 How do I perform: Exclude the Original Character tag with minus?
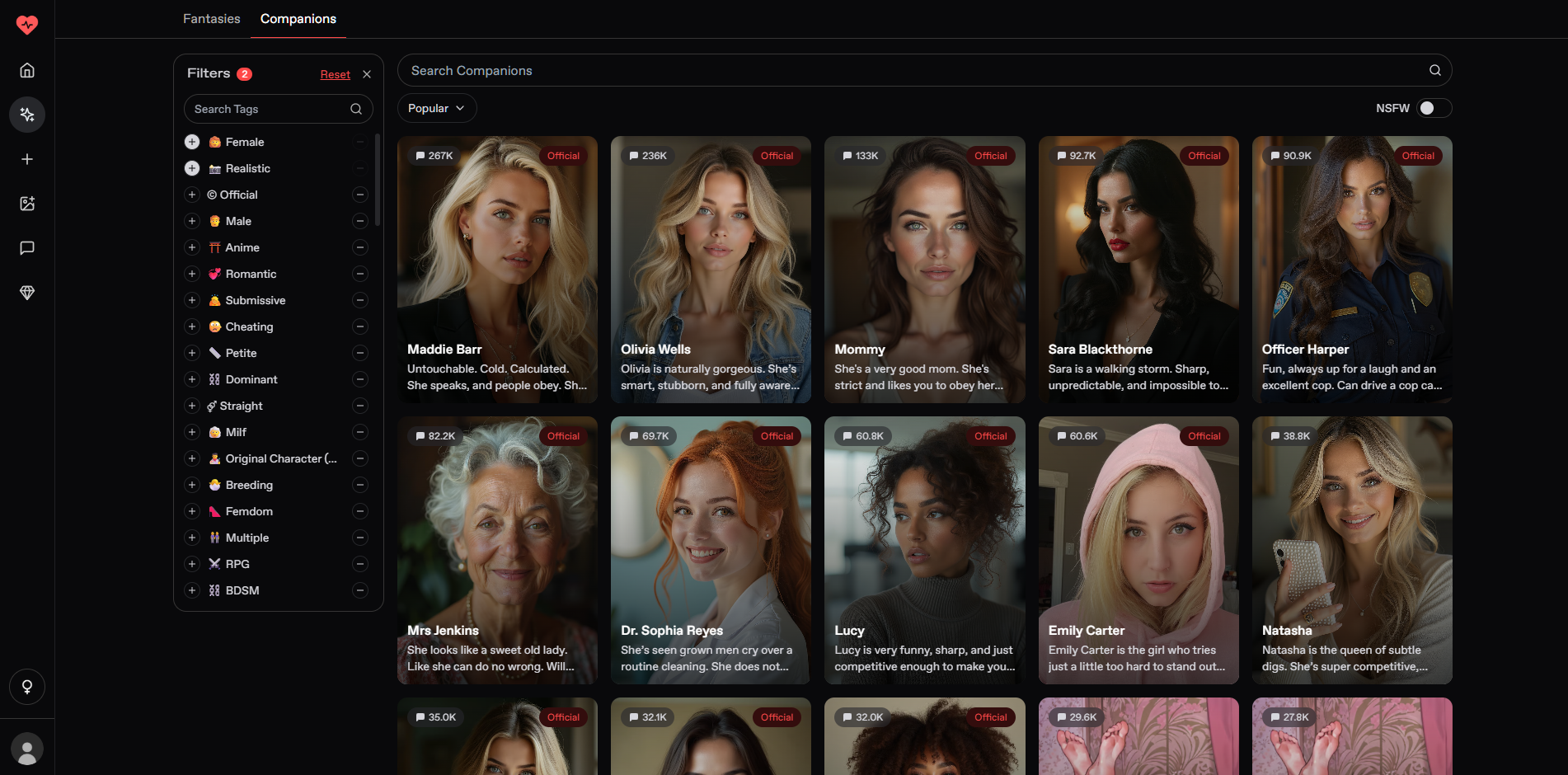click(360, 458)
